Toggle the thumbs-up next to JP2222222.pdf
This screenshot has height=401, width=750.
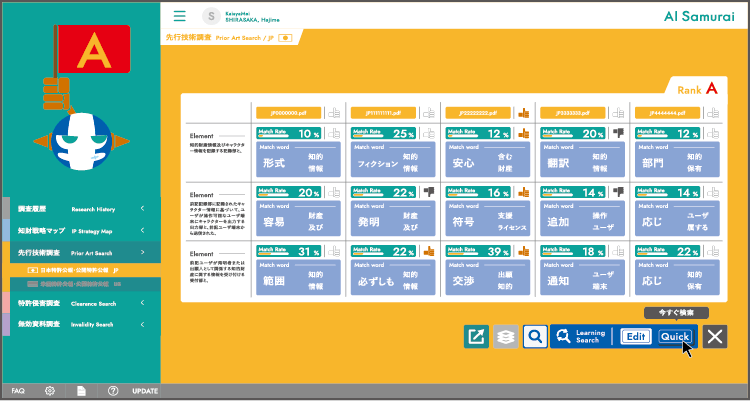tap(522, 113)
